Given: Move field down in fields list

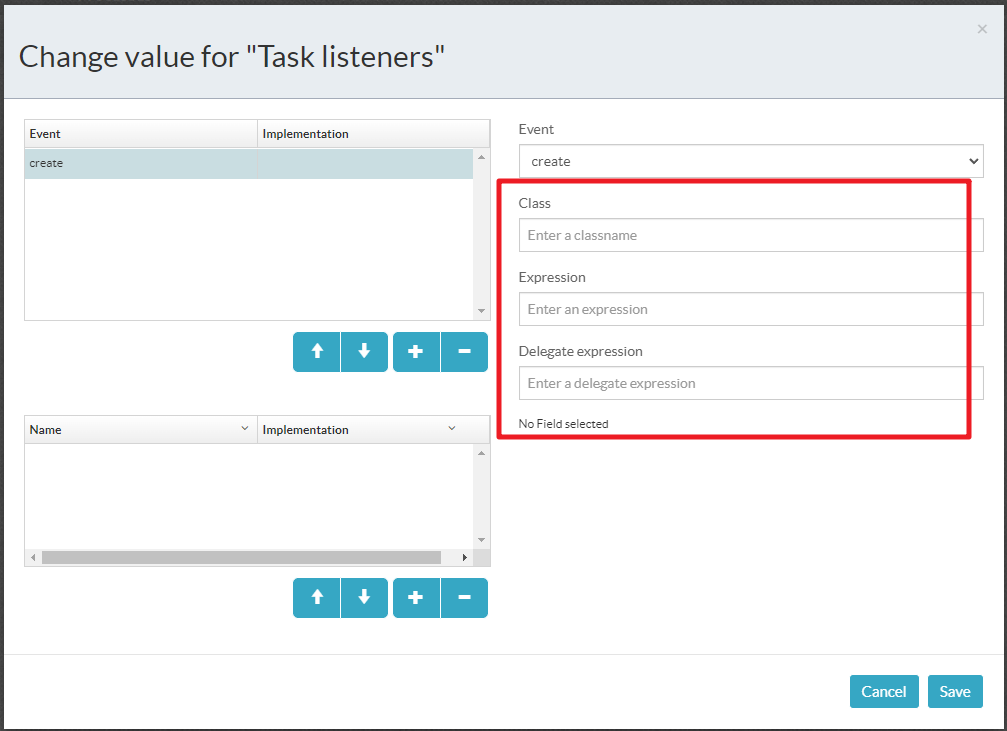Looking at the screenshot, I should click(x=364, y=598).
